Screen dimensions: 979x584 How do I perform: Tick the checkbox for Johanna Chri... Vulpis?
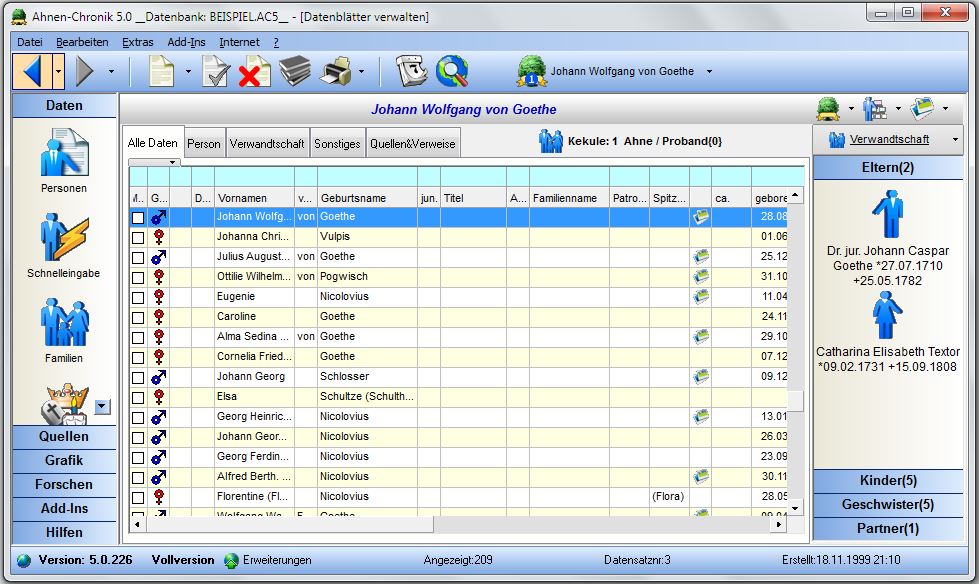138,238
